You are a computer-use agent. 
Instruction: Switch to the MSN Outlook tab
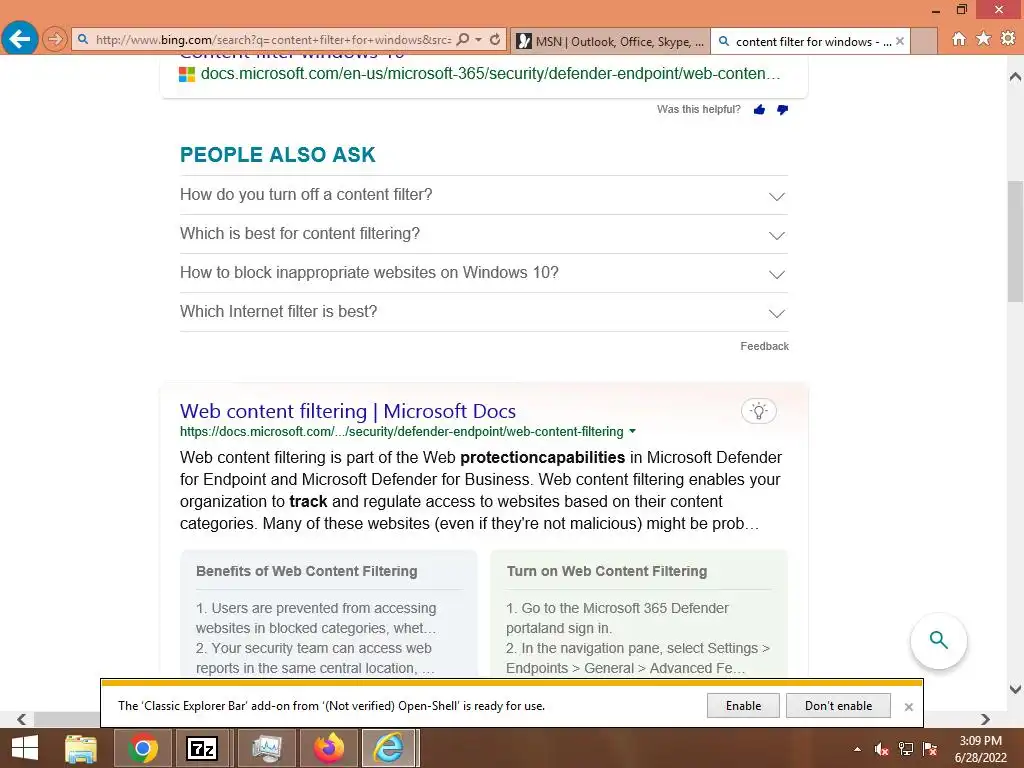(x=611, y=41)
